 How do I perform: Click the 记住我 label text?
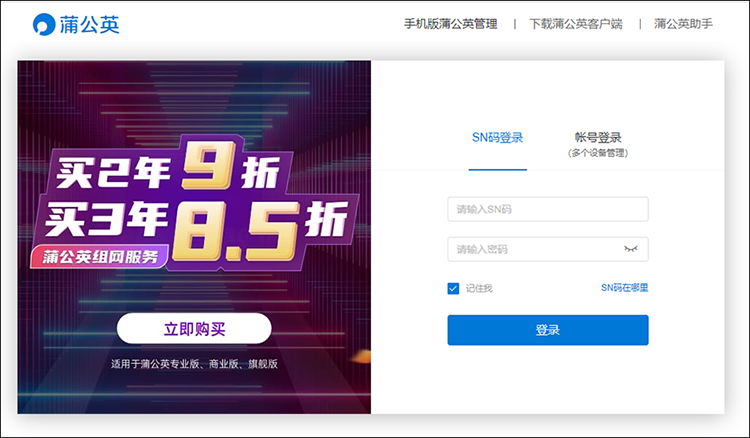479,288
